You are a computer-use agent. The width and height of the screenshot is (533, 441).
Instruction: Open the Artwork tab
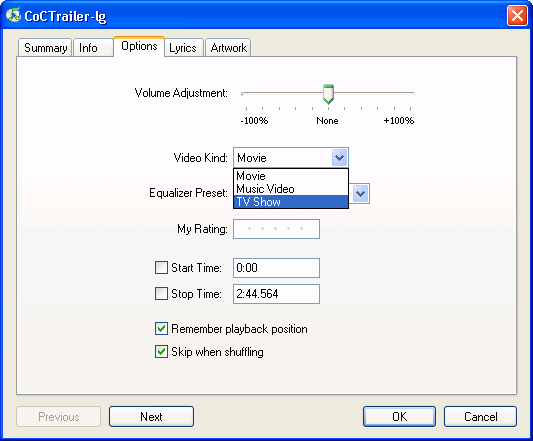tap(228, 48)
